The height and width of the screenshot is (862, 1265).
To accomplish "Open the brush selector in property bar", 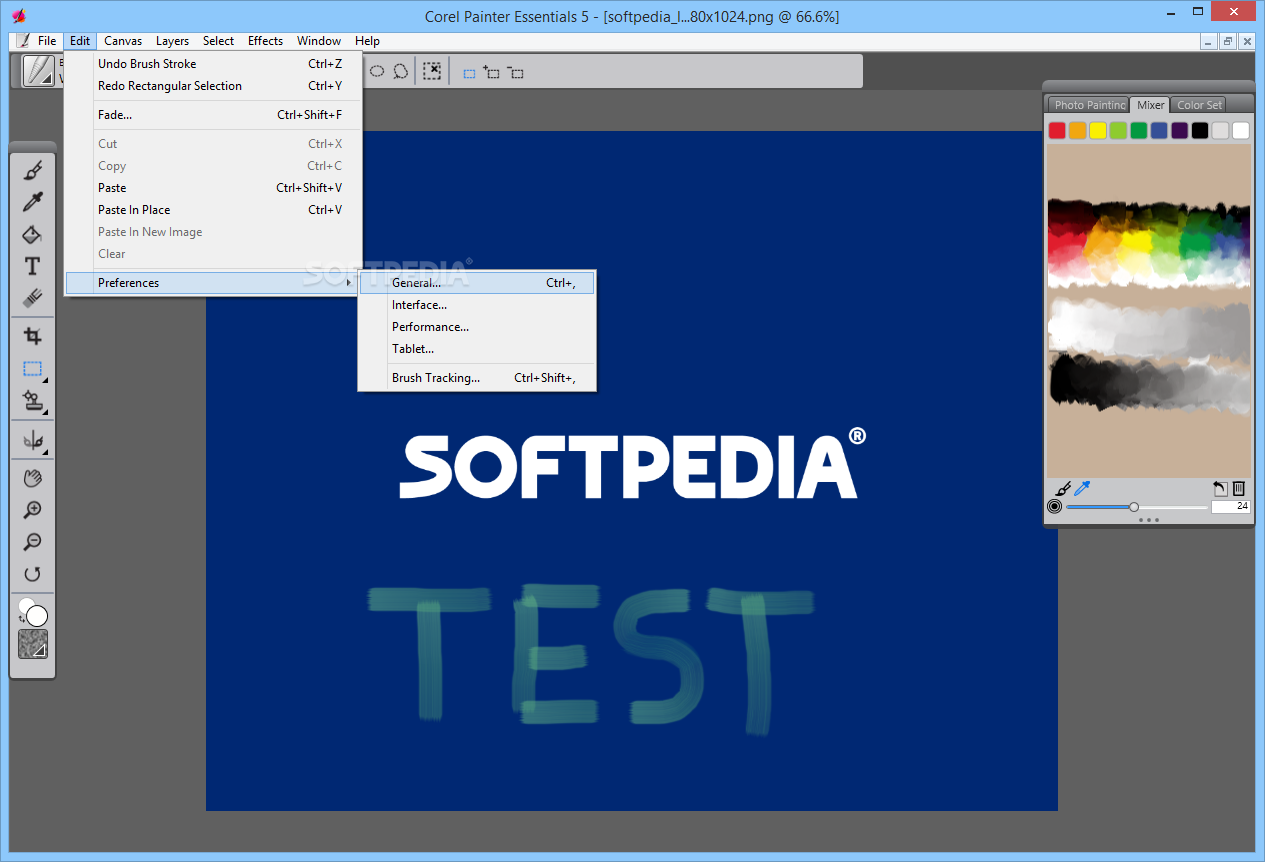I will [39, 71].
